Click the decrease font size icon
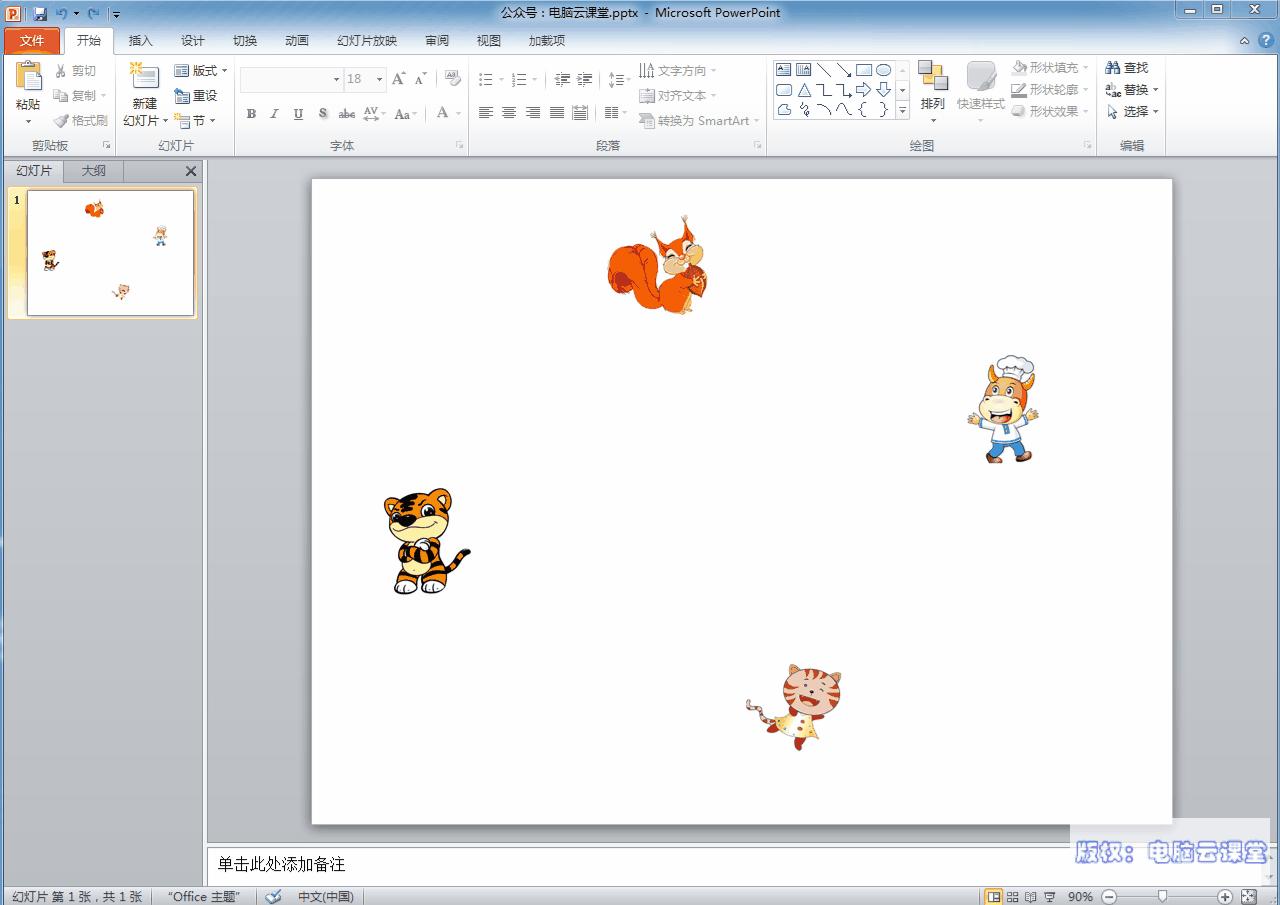This screenshot has width=1280, height=905. (421, 79)
